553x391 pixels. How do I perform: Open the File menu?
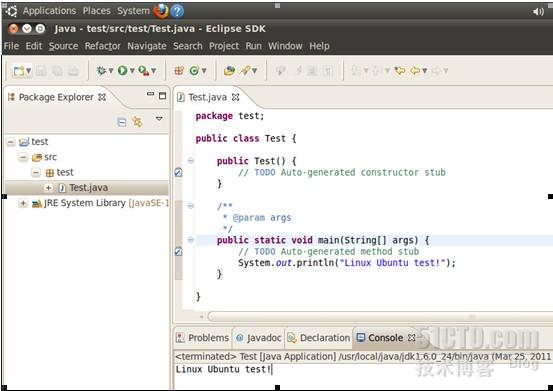(x=11, y=46)
